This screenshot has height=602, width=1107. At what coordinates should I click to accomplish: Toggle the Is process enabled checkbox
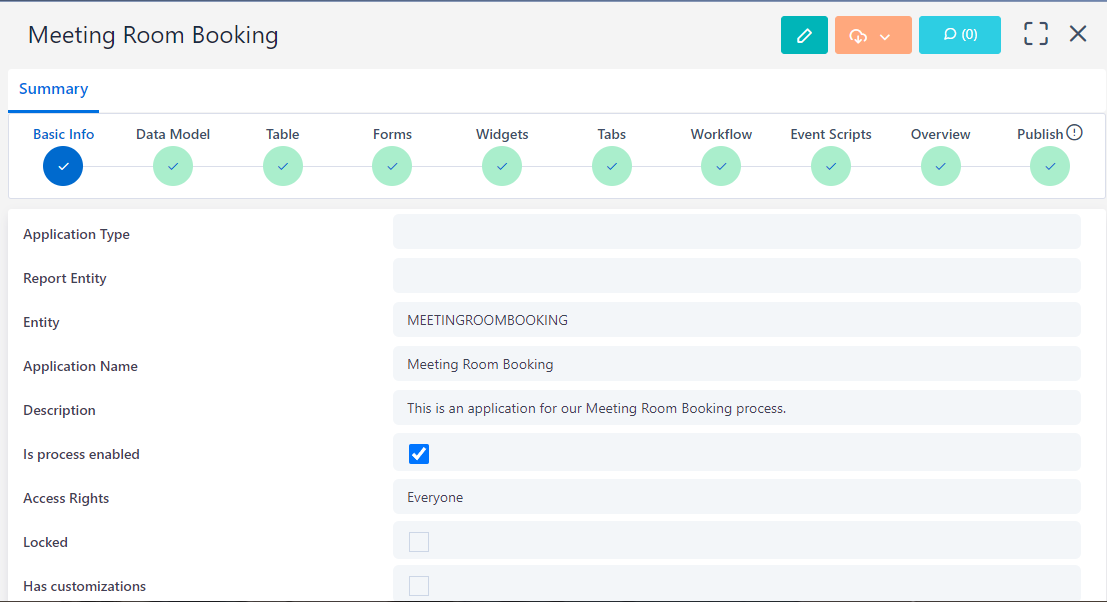coord(419,454)
